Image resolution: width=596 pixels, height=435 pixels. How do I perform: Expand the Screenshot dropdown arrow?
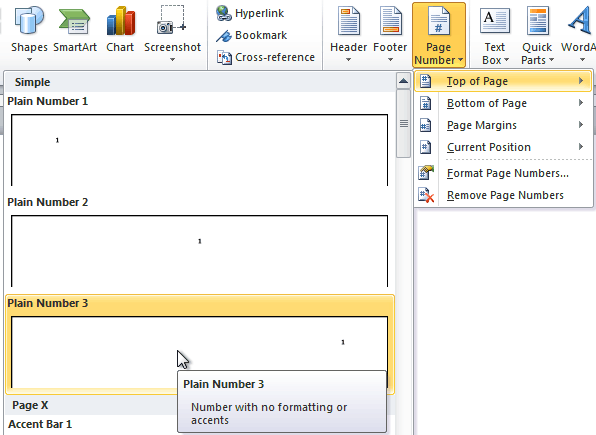pos(172,60)
